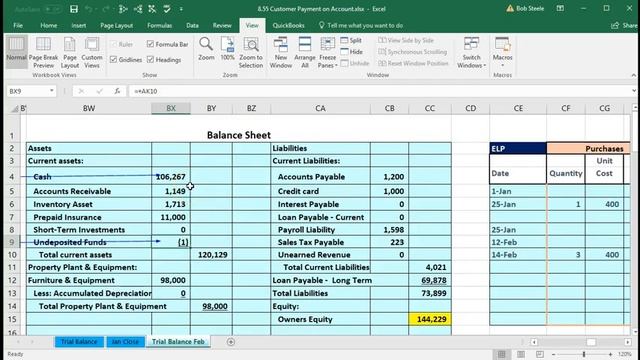Click the horizontal scrollbar right arrow
This screenshot has height=360, width=640.
[x=628, y=342]
